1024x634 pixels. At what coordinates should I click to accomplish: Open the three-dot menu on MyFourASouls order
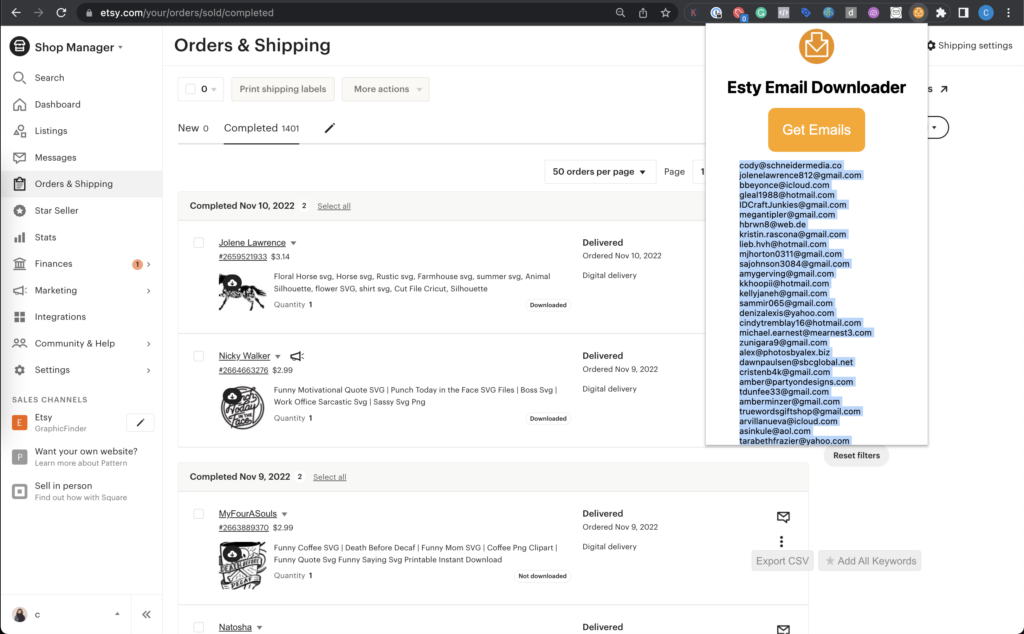pos(781,540)
